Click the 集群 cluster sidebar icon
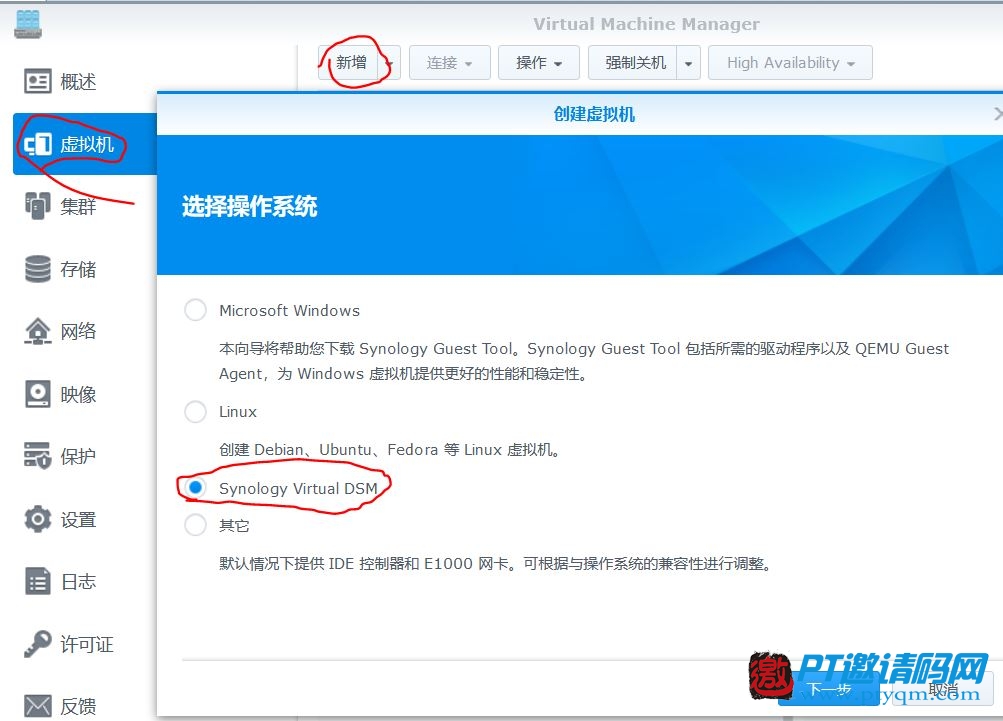1003x721 pixels. pos(38,206)
